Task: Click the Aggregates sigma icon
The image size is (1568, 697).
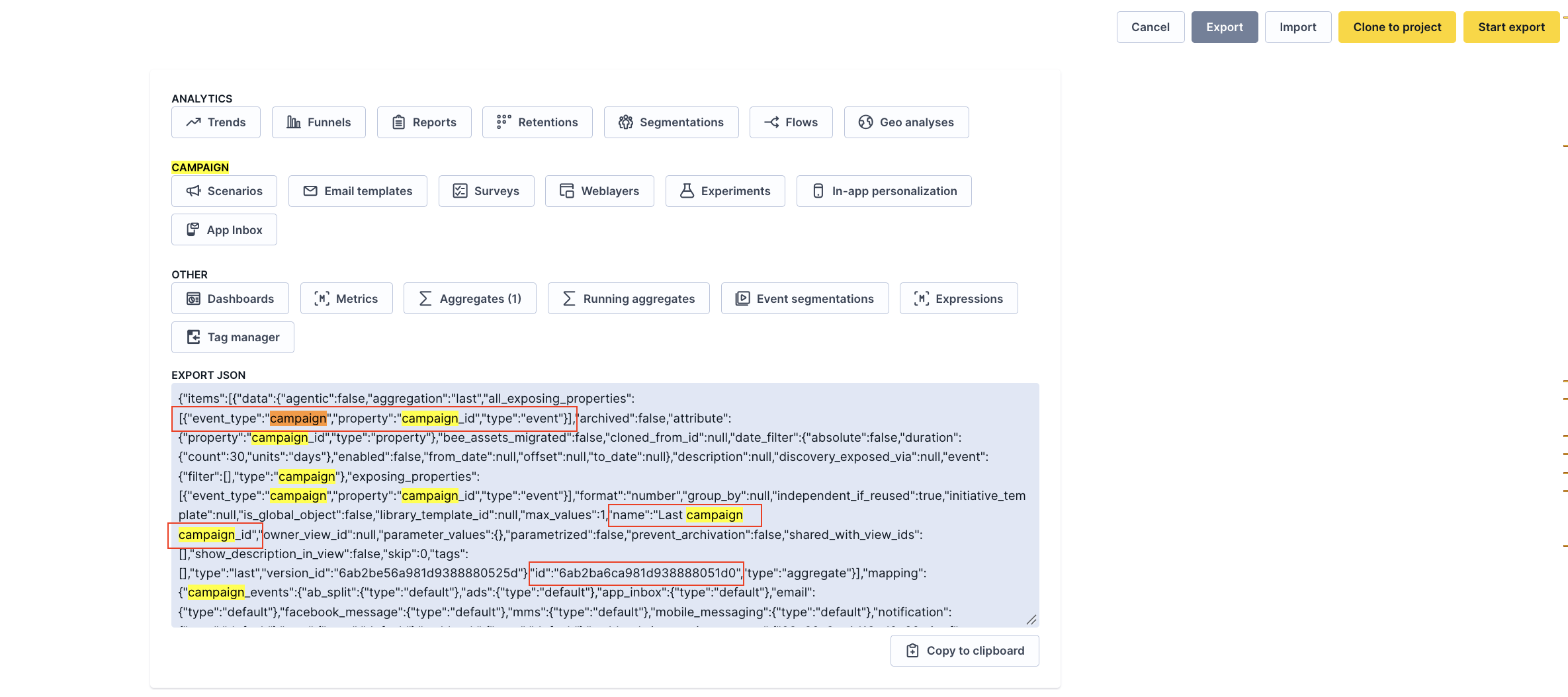Action: coord(425,299)
